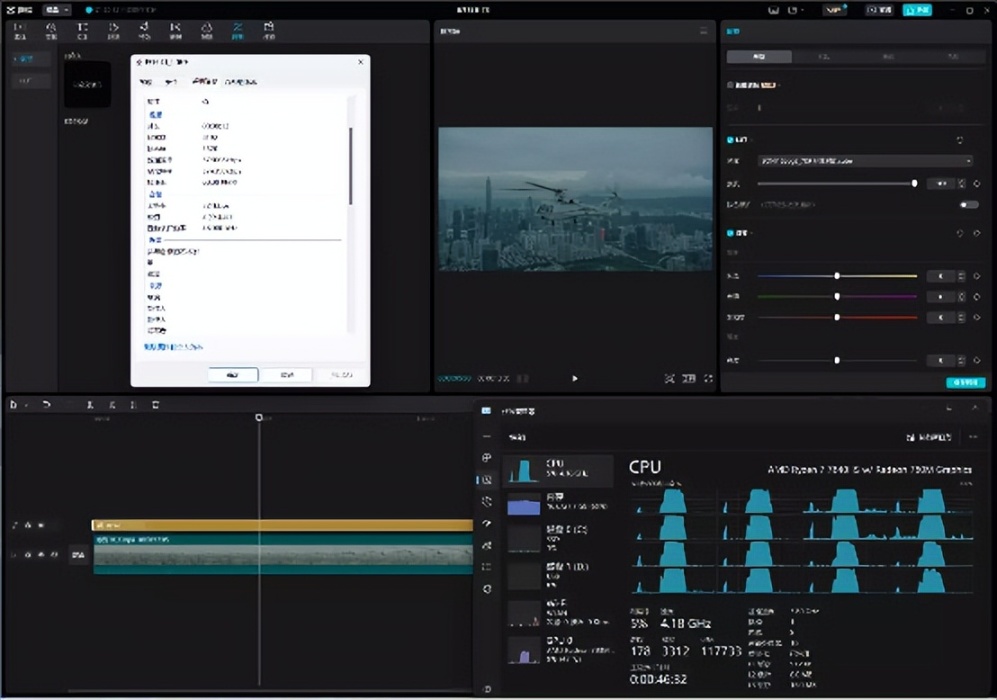Click the Export button at top right

(x=916, y=10)
